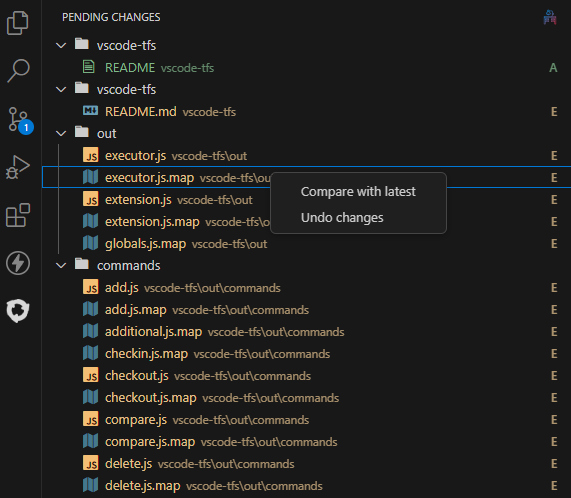Select checkout.js.map file row
Image resolution: width=571 pixels, height=498 pixels.
point(307,398)
